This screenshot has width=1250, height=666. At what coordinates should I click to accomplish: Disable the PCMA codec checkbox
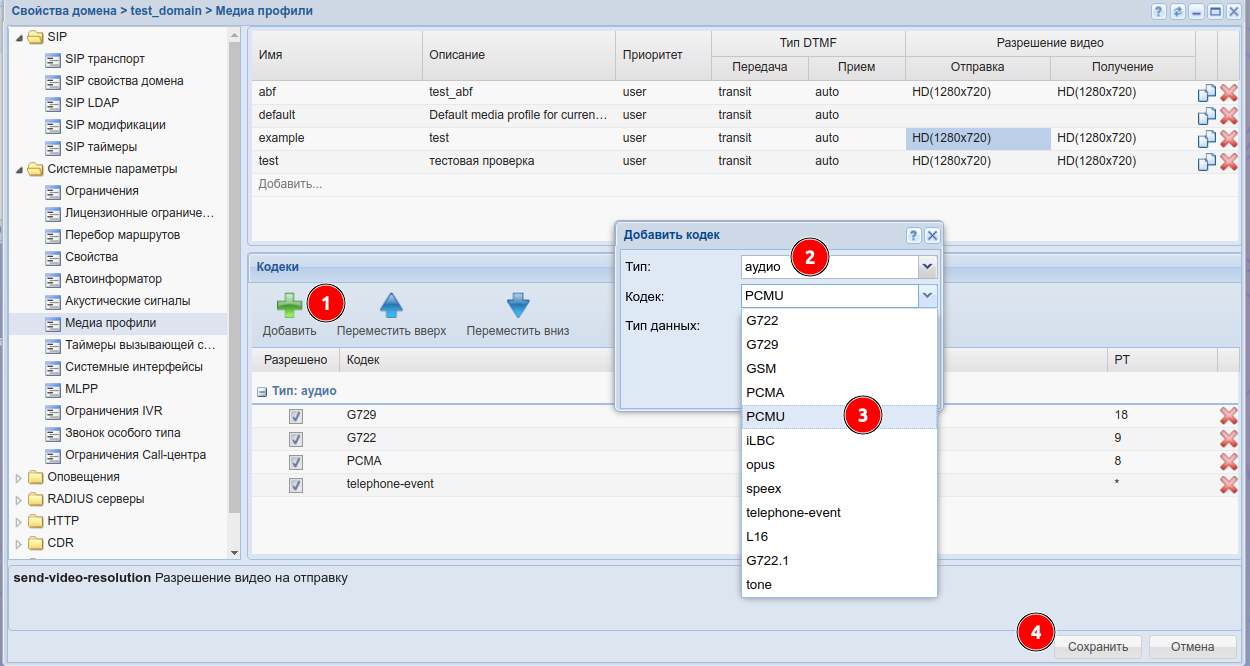tap(296, 462)
